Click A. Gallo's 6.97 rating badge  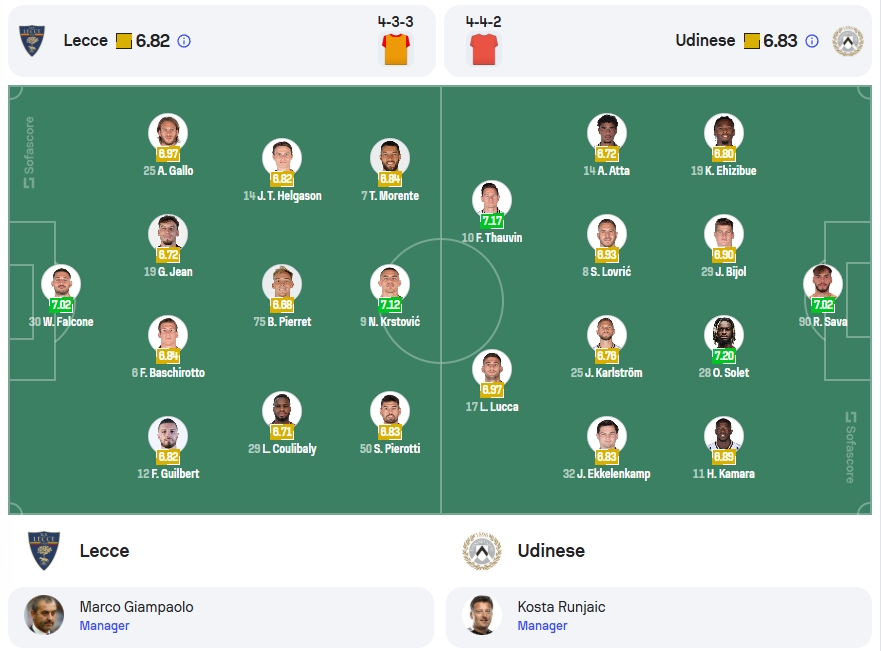click(168, 154)
